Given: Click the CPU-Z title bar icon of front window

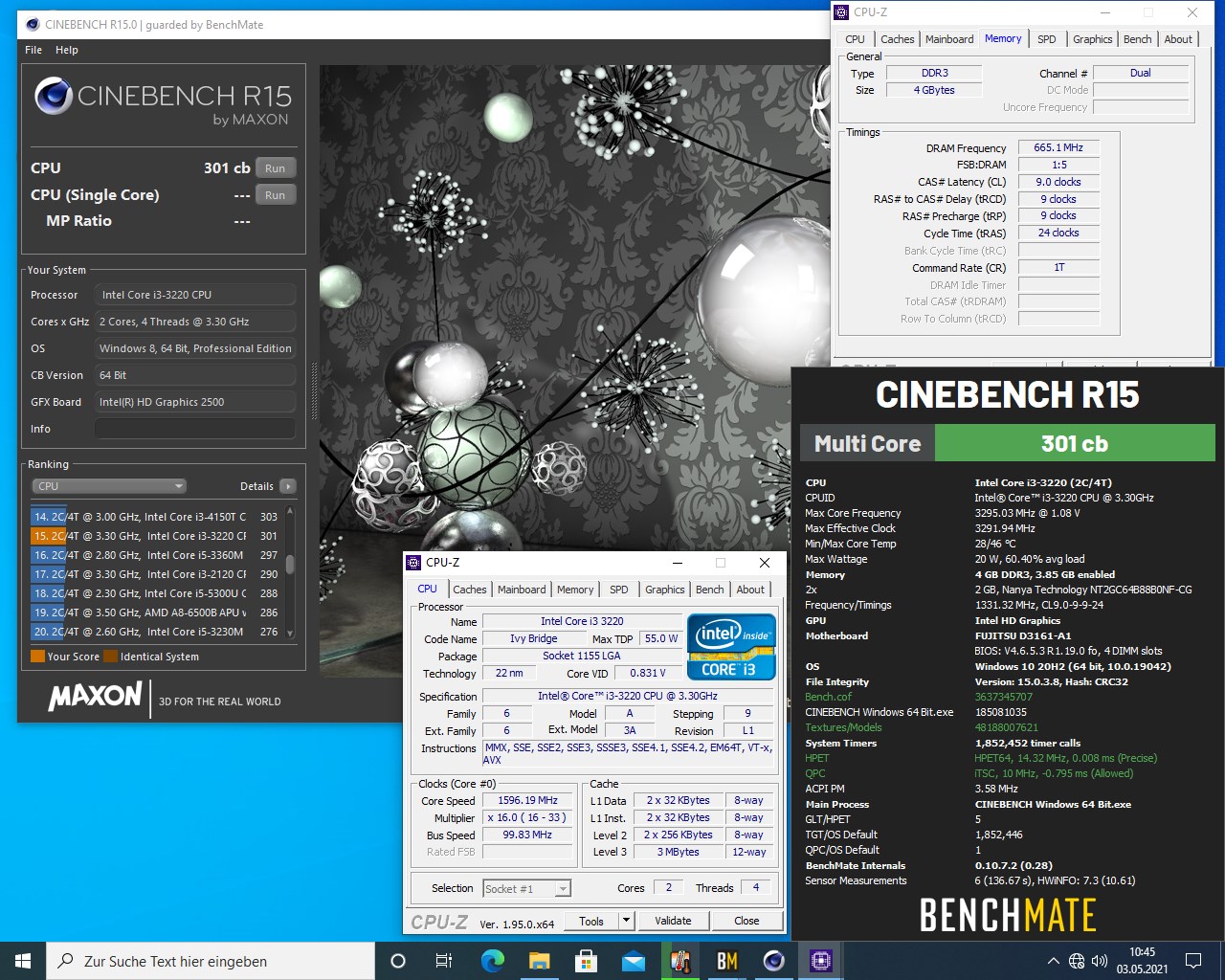Looking at the screenshot, I should (414, 563).
